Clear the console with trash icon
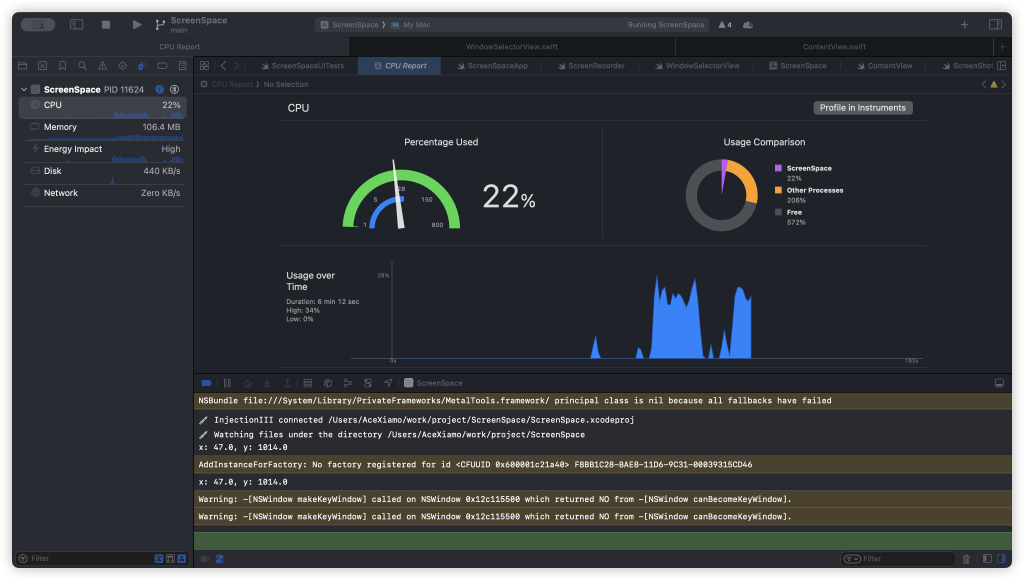 966,559
